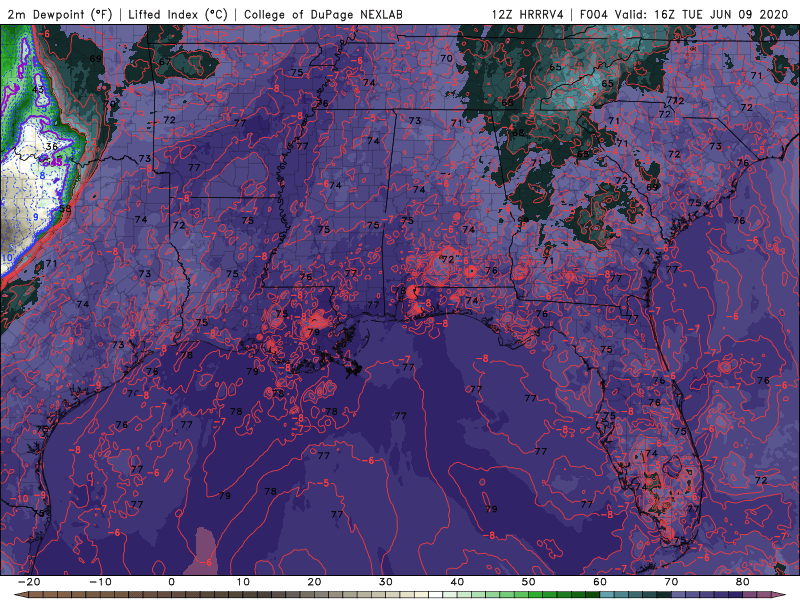This screenshot has width=800, height=600.
Task: Click 'College of DuPage NEXLAB' header text
Action: pyautogui.click(x=323, y=14)
